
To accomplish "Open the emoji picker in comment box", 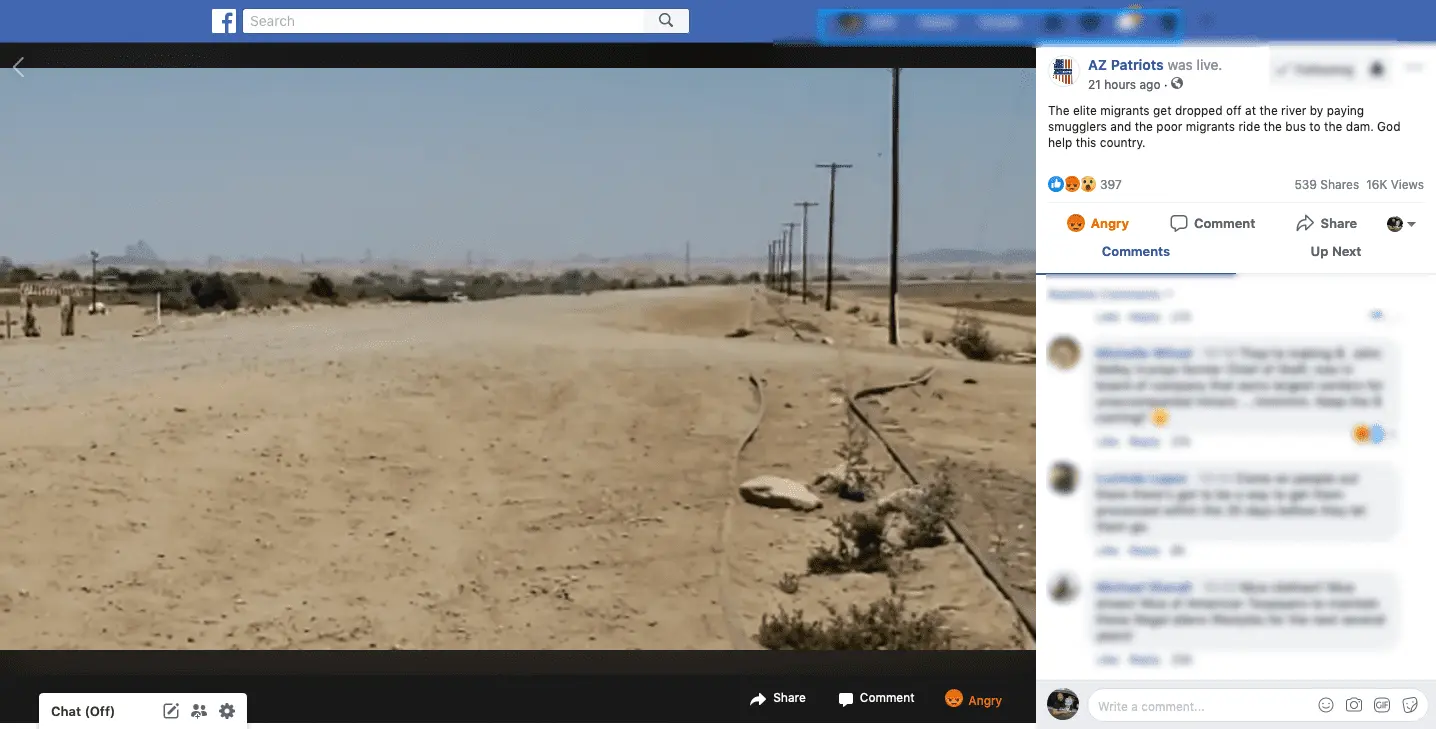I will click(x=1326, y=705).
